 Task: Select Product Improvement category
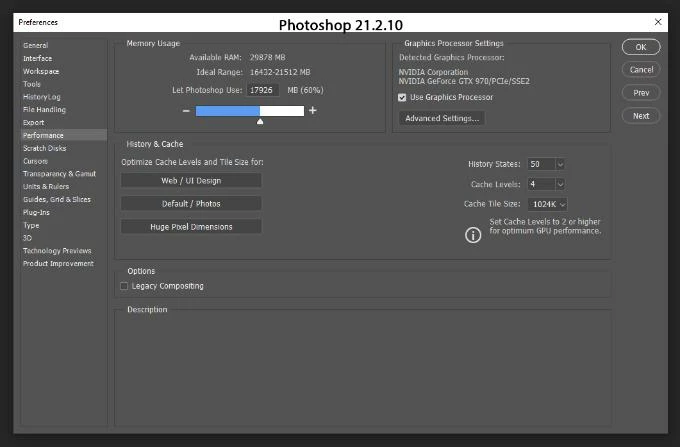[x=58, y=264]
